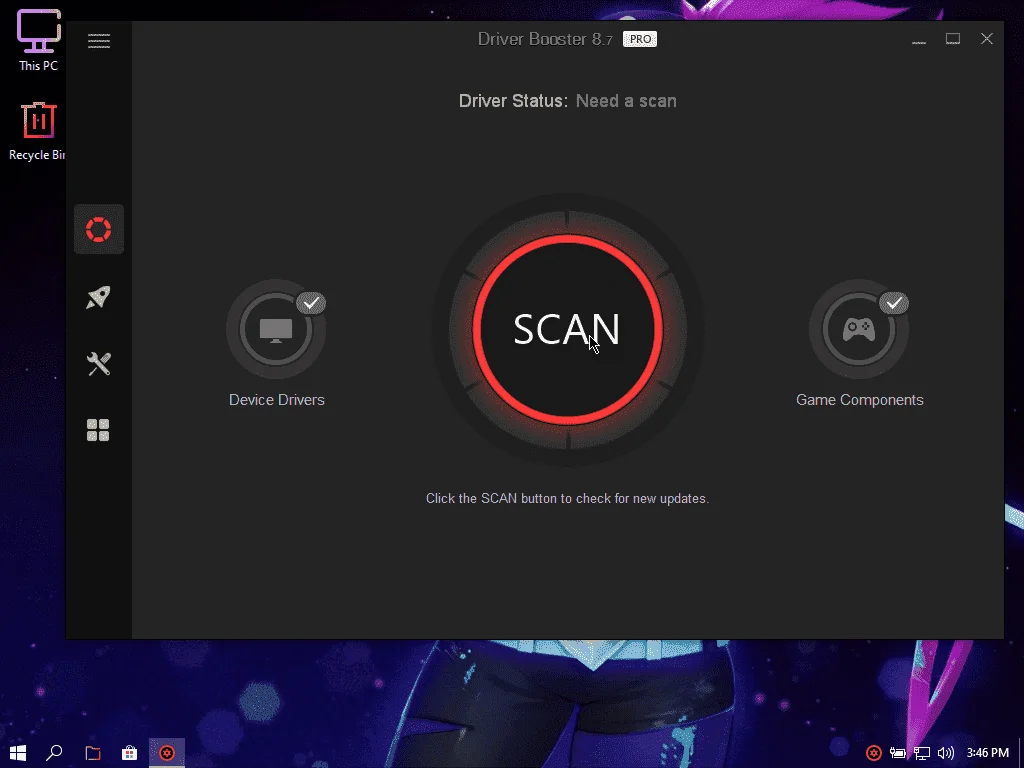Click the 3:46 PM clock
Image resolution: width=1024 pixels, height=768 pixels.
pyautogui.click(x=987, y=753)
